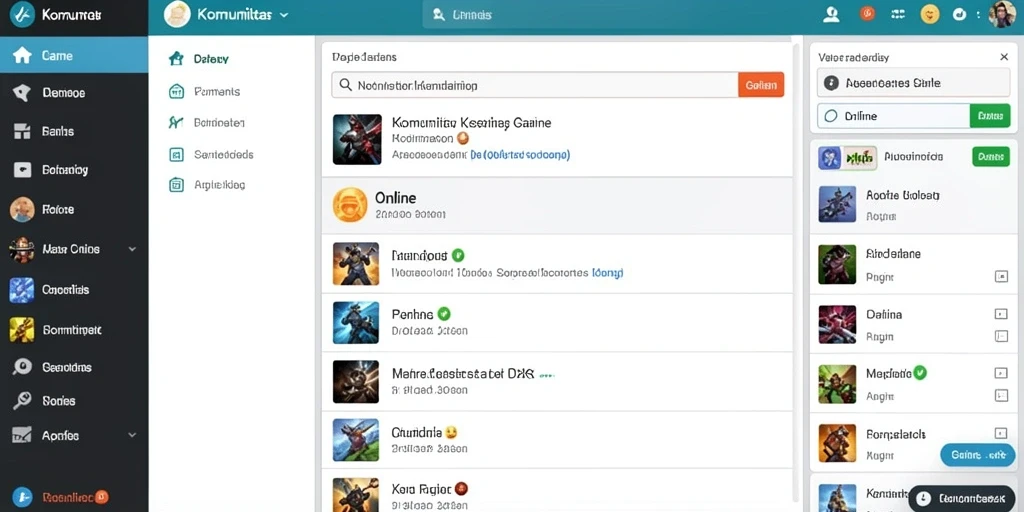Expand the Mass Cnios chevron in the sidebar
Screen dimensions: 1024x512
point(133,249)
